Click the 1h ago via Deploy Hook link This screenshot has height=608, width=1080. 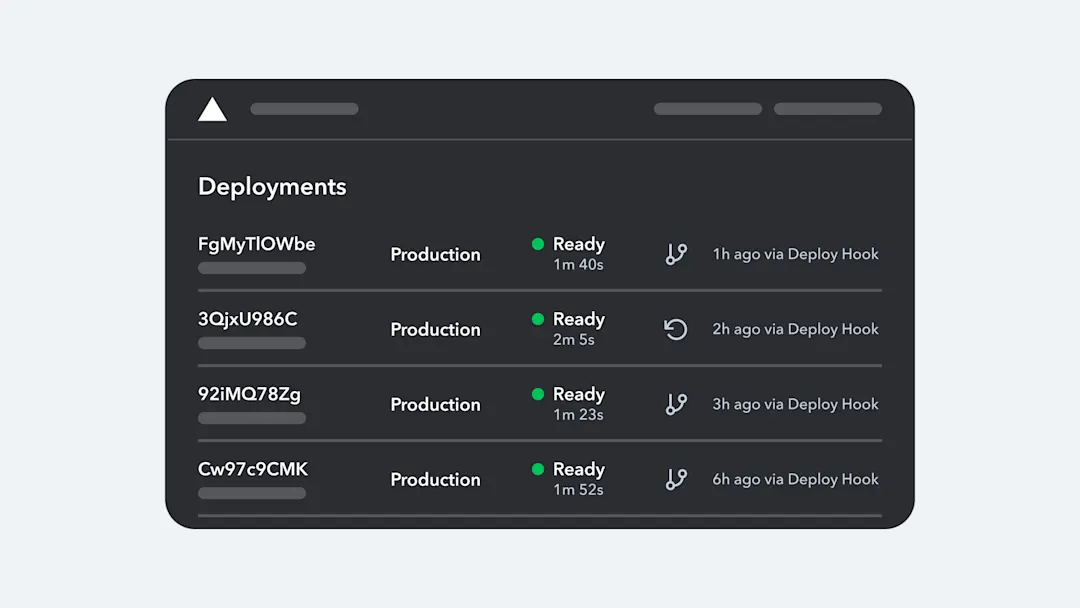795,254
